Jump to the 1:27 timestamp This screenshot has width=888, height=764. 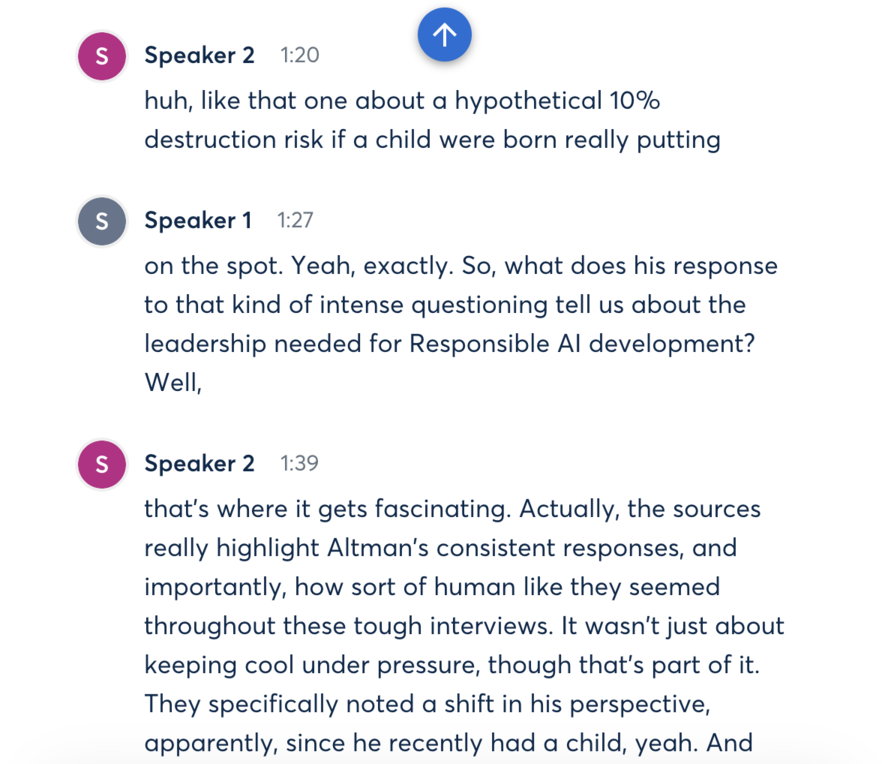pos(296,221)
